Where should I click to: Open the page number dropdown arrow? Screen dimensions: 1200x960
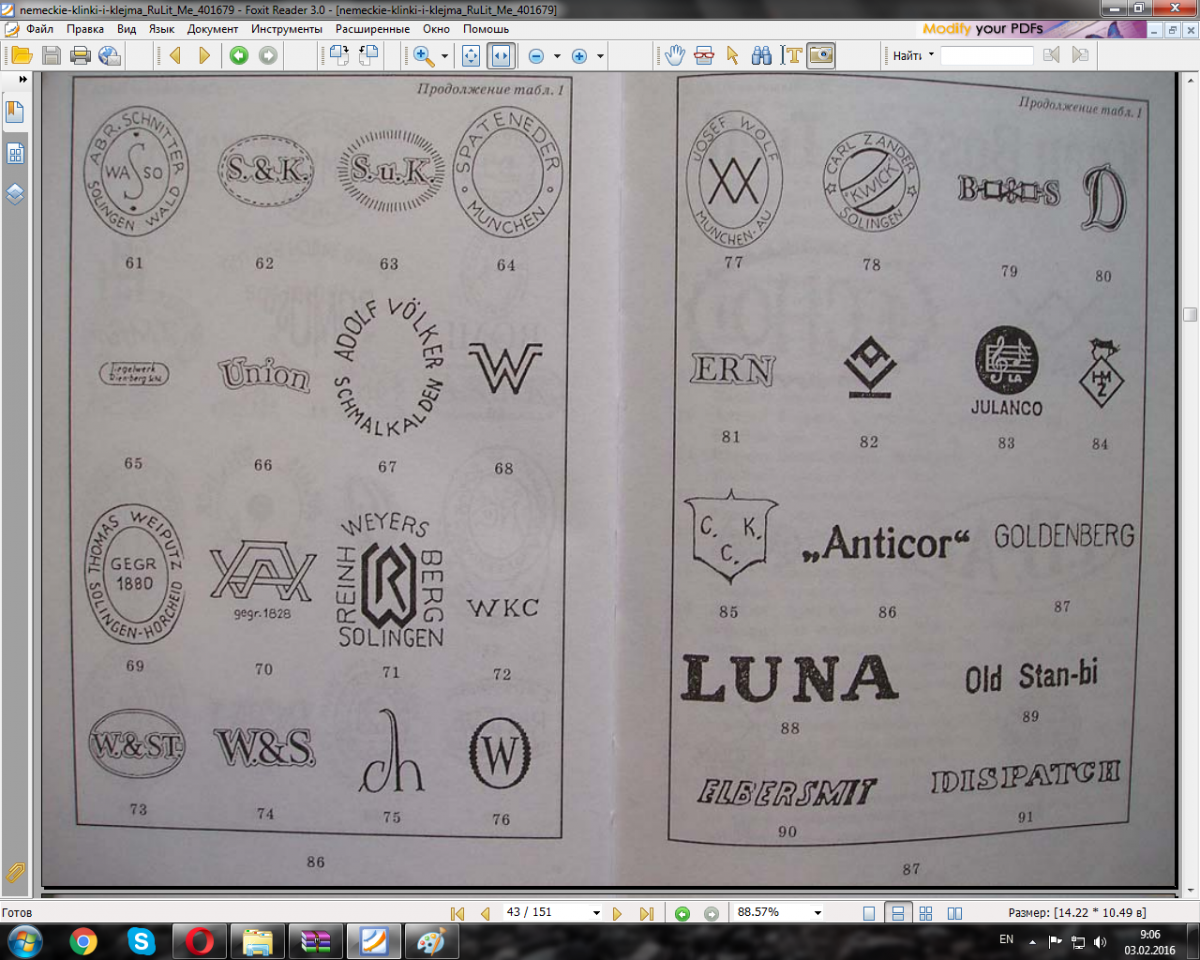[x=596, y=913]
